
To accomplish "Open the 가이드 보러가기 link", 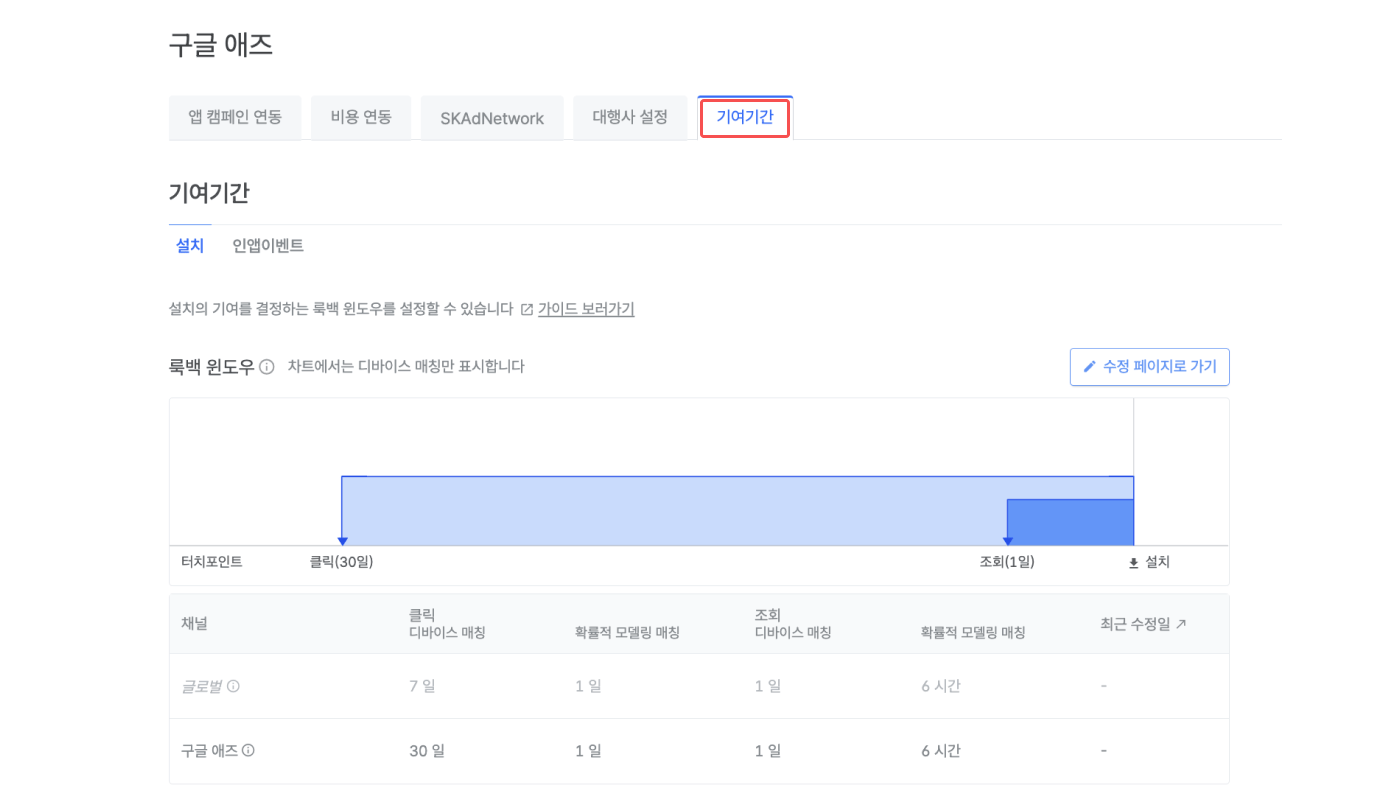I will click(586, 309).
